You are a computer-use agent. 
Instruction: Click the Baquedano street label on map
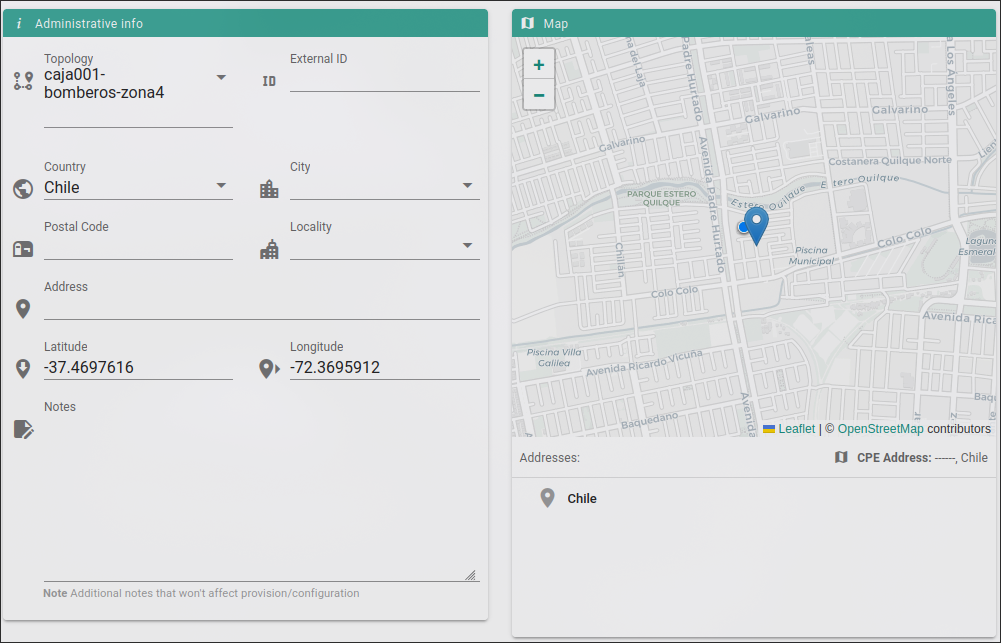coord(649,420)
